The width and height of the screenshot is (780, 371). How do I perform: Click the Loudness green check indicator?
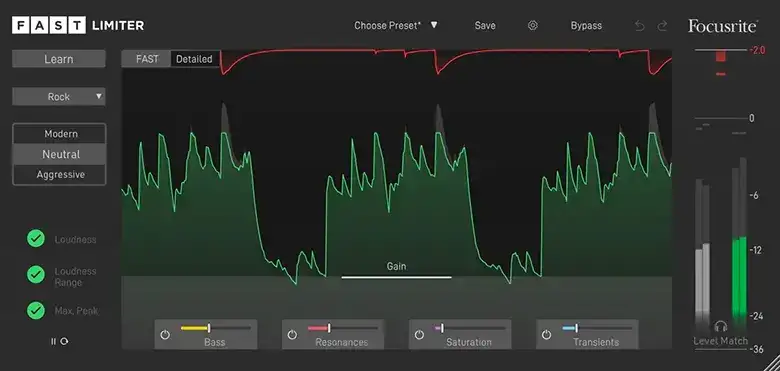[x=36, y=239]
